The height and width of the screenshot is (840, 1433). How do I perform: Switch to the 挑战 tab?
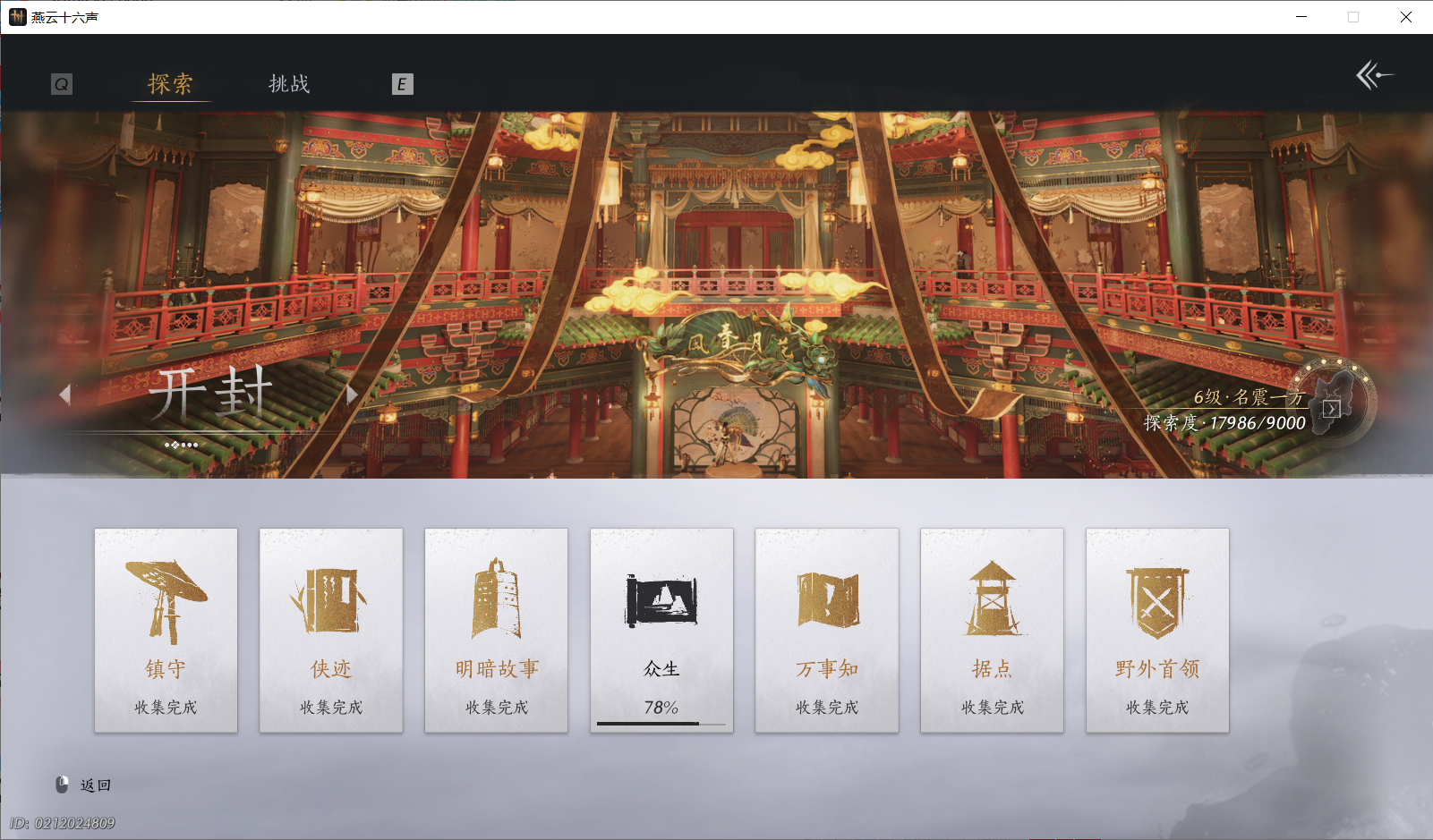288,83
